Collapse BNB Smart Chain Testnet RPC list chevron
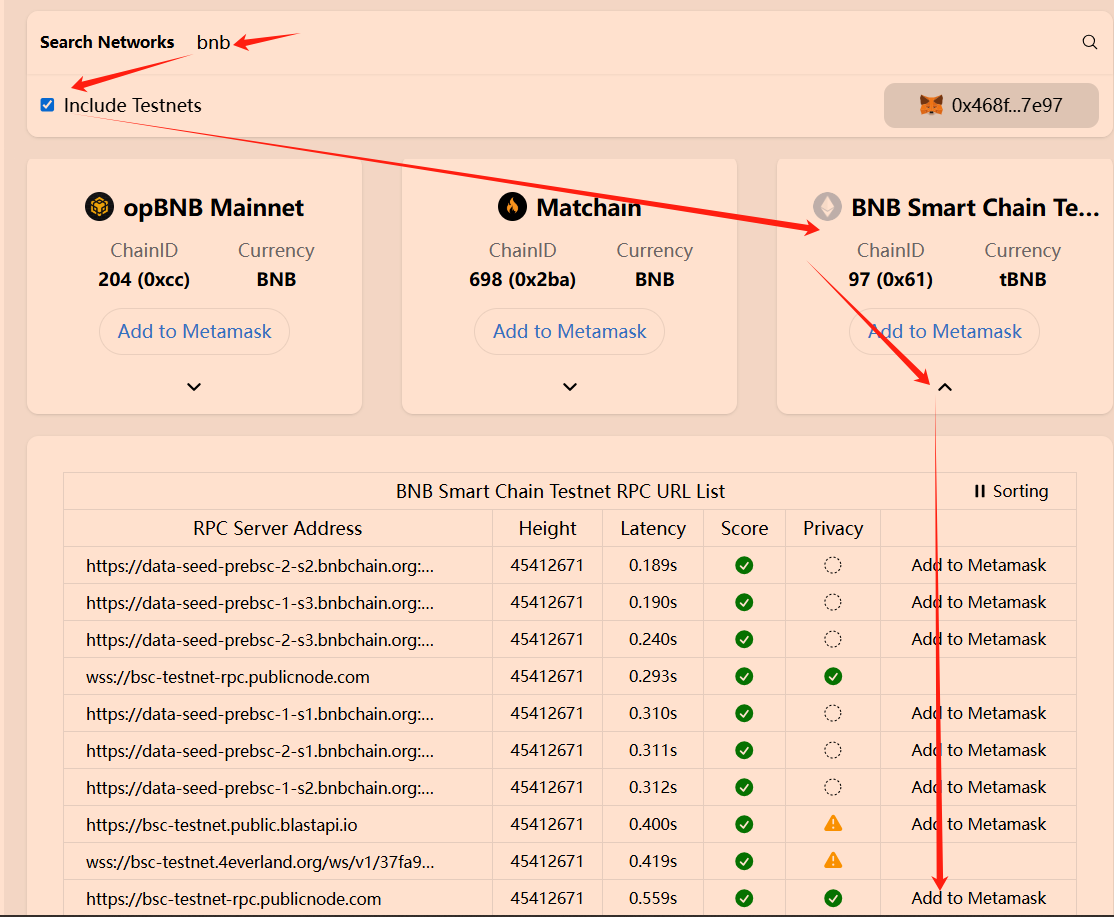Screen dimensions: 1114x917 coord(945,387)
